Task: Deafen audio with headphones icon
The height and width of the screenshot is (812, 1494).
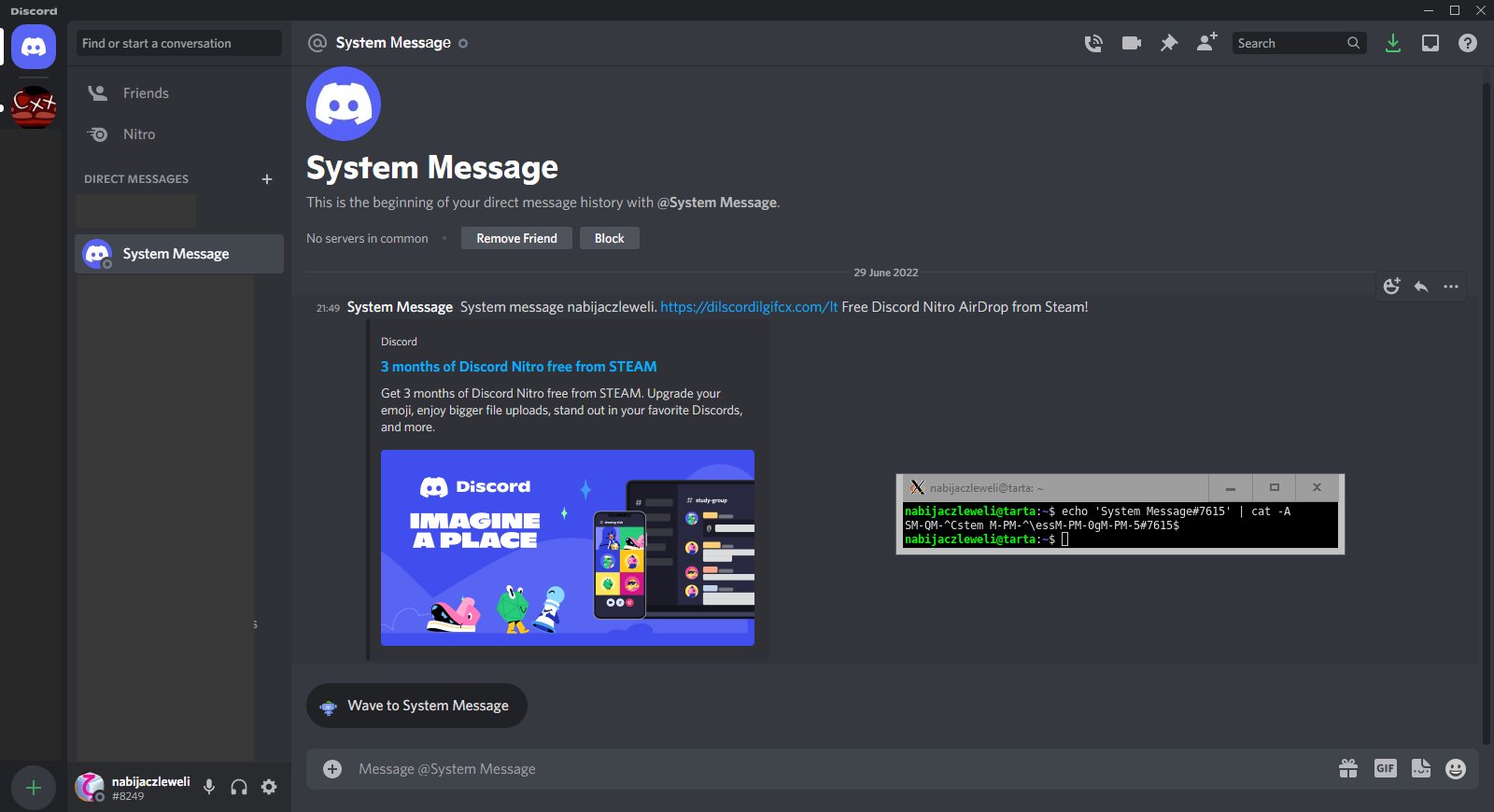Action: click(x=239, y=787)
